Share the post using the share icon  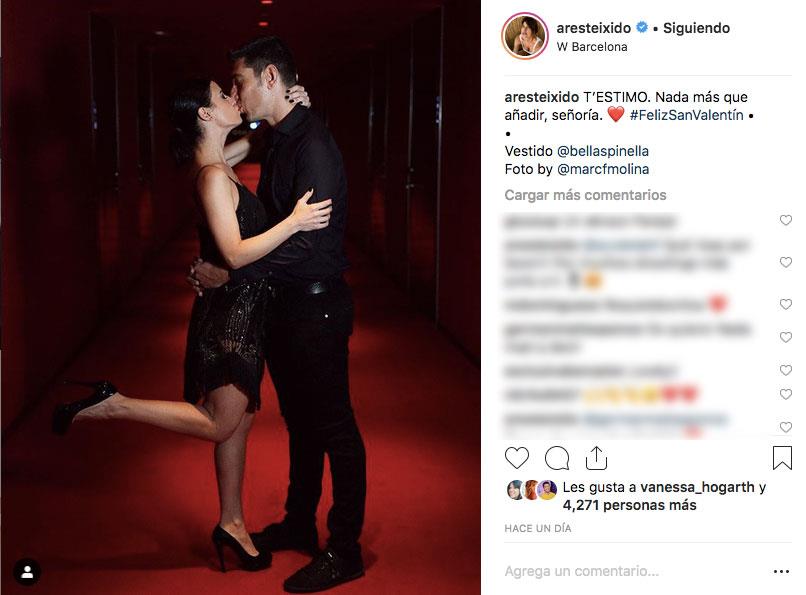click(x=596, y=458)
